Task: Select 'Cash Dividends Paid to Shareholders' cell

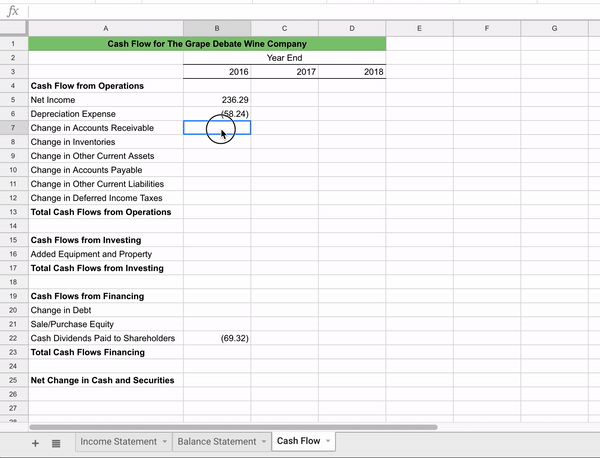Action: tap(106, 338)
